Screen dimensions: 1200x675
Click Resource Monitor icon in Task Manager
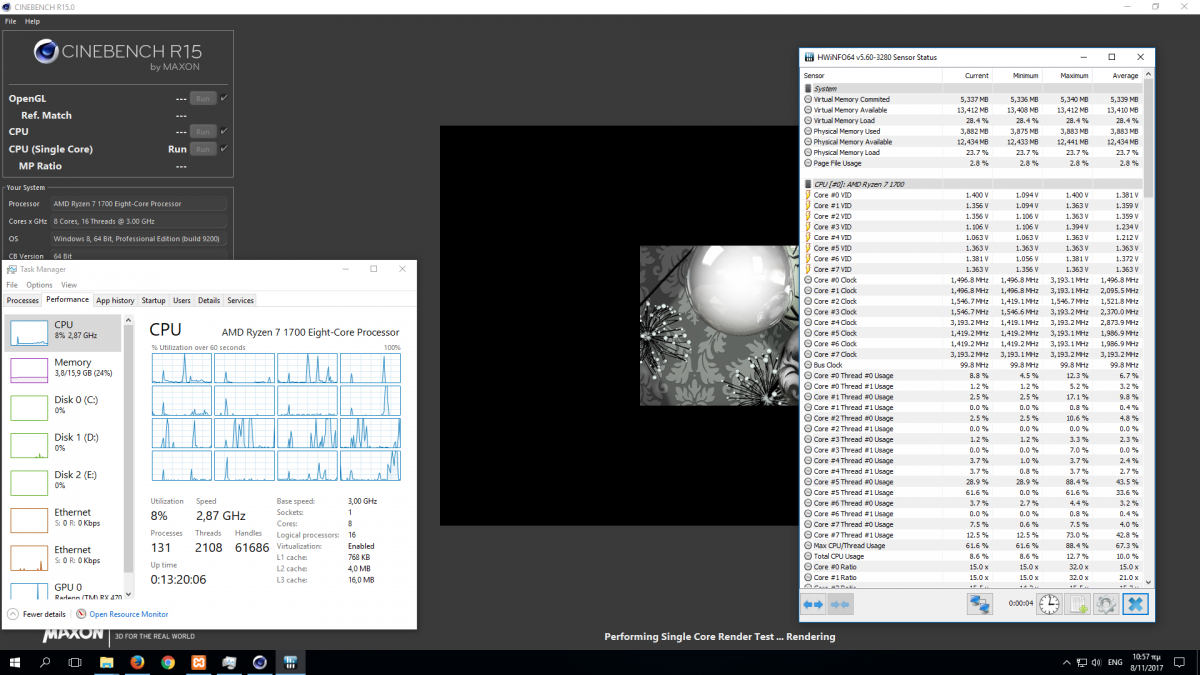[x=82, y=614]
